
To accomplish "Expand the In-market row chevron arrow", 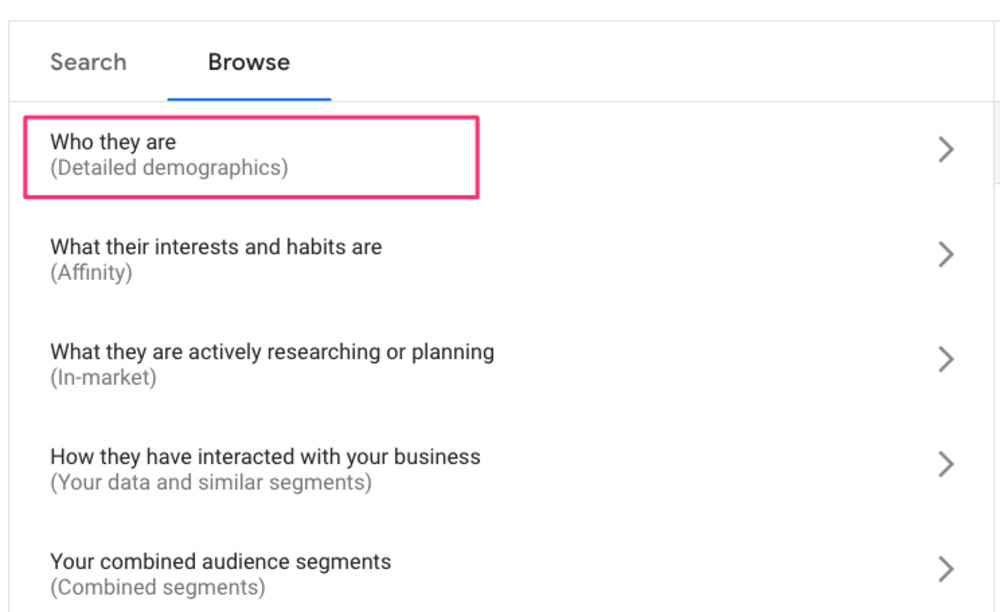I will click(x=945, y=360).
